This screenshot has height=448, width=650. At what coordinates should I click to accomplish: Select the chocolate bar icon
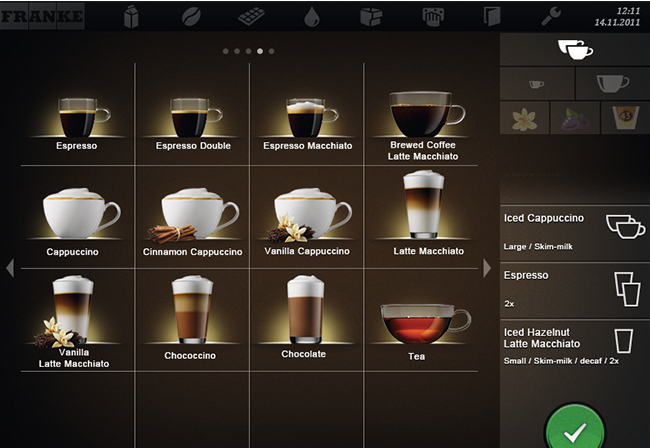[250, 16]
